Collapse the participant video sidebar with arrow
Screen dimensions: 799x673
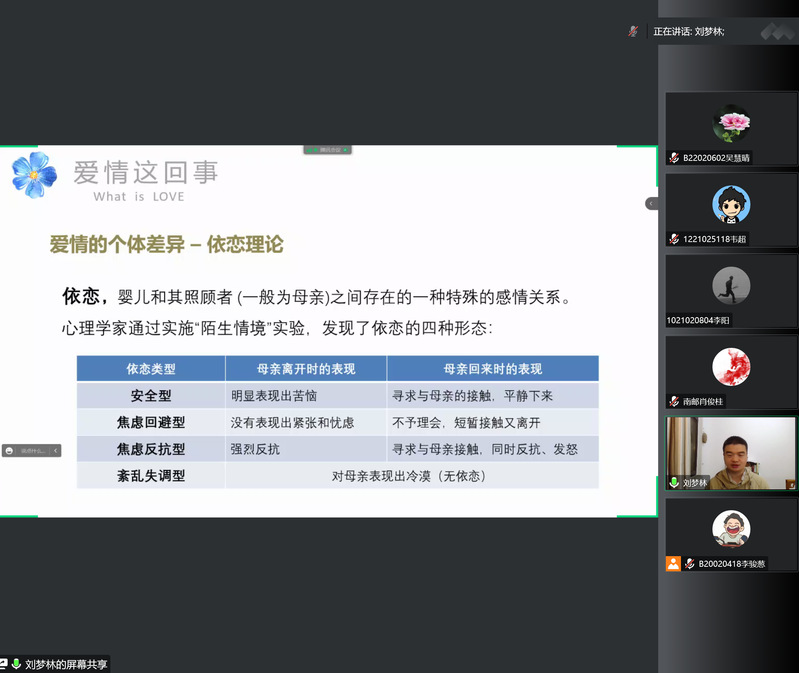point(651,203)
